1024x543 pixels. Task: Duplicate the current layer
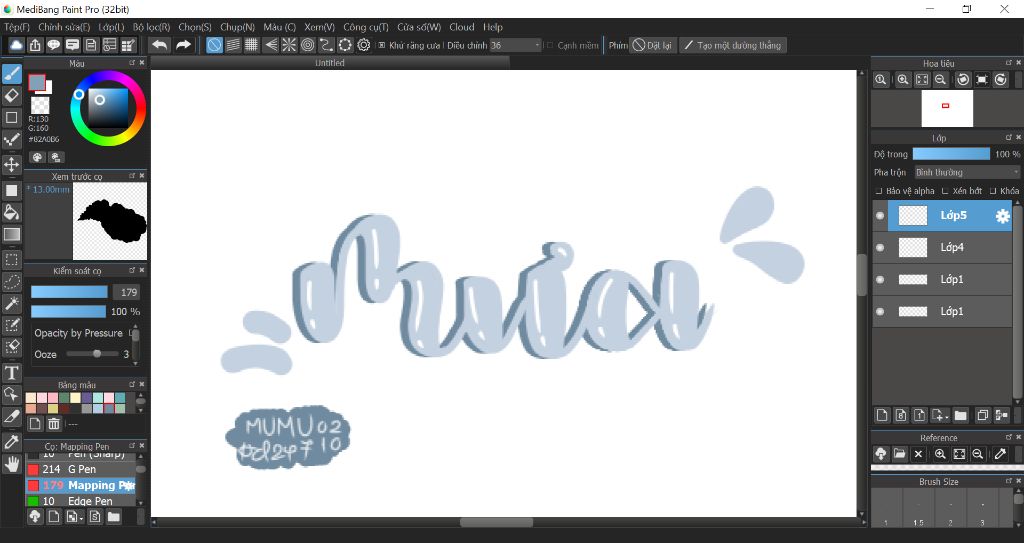982,416
